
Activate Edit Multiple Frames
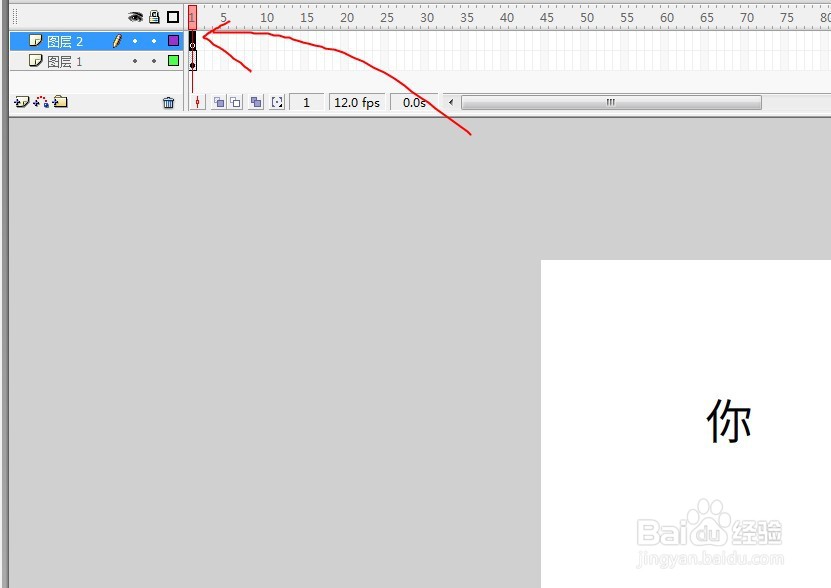pos(257,102)
